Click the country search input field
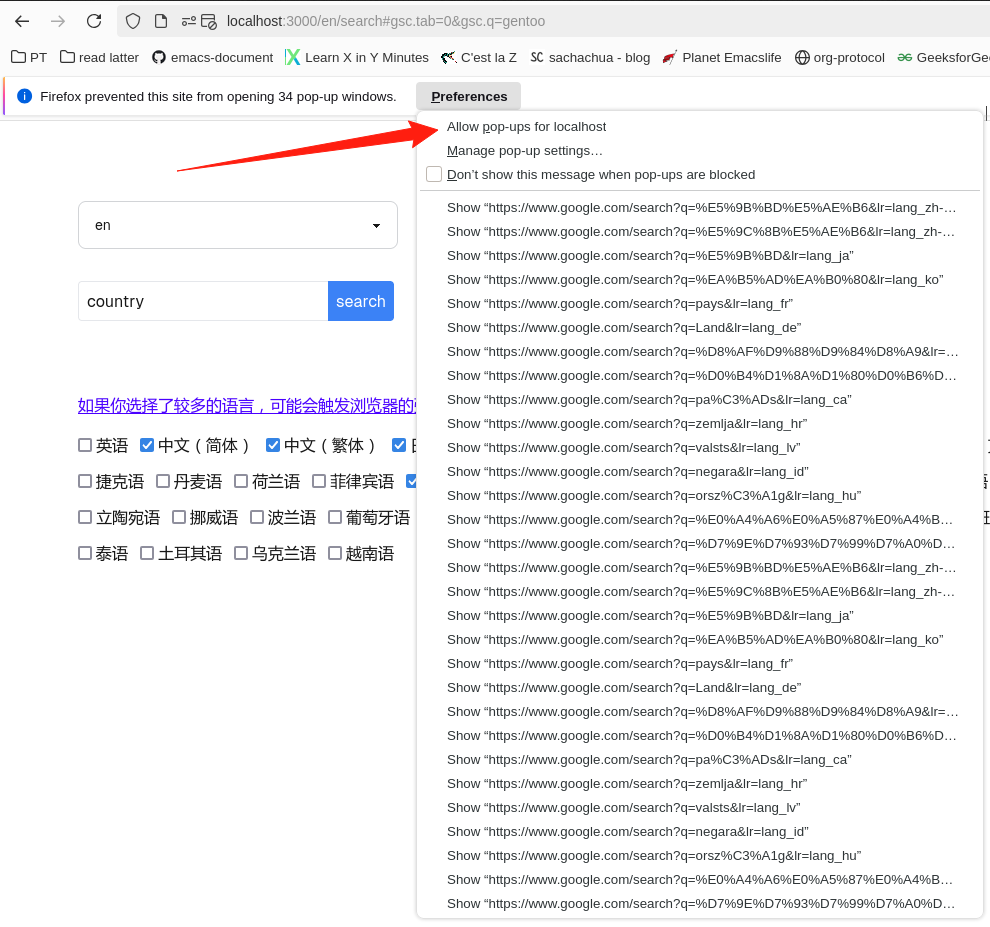Image resolution: width=990 pixels, height=927 pixels. [203, 301]
